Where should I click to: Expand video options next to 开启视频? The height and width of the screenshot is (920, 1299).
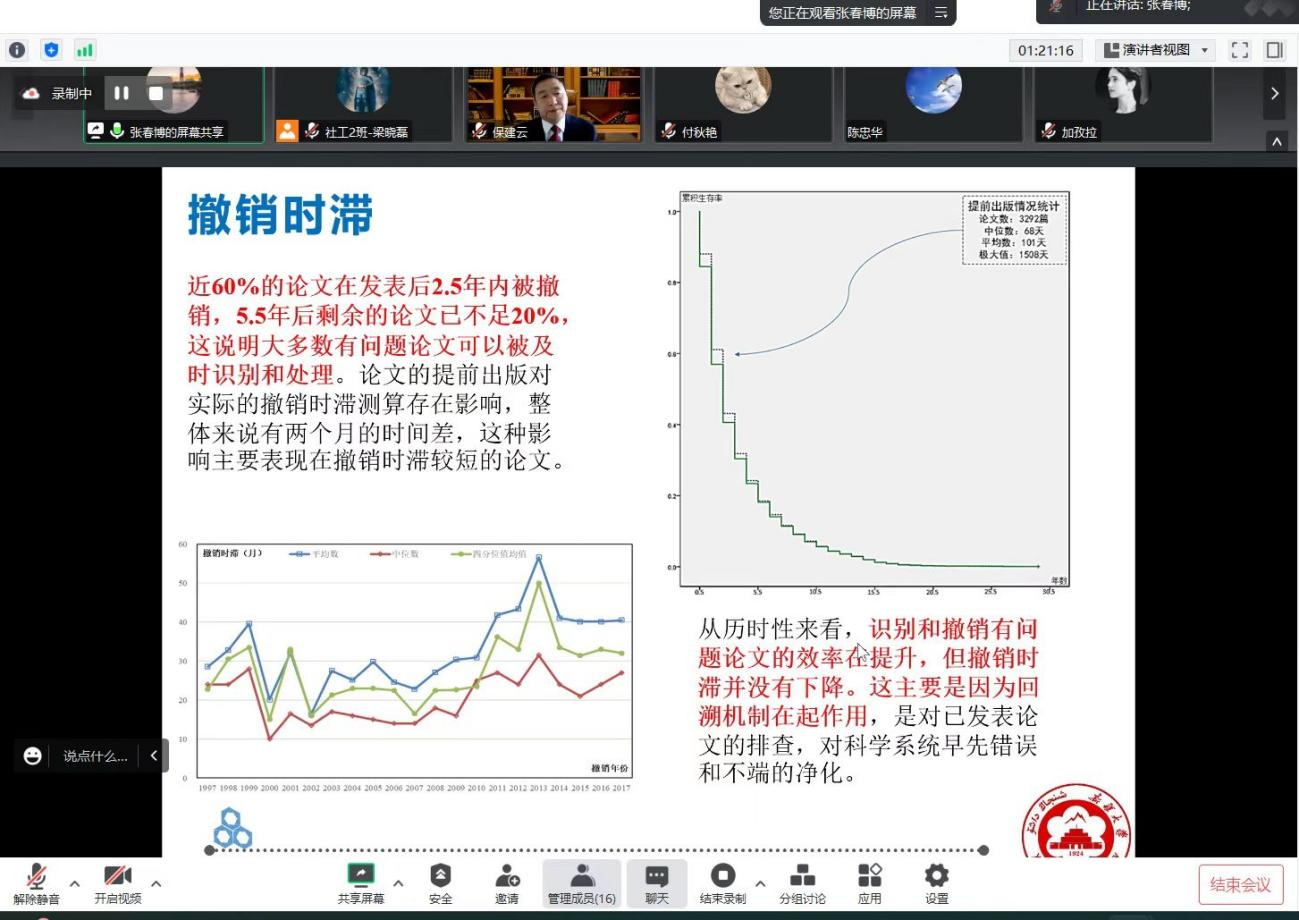[156, 884]
